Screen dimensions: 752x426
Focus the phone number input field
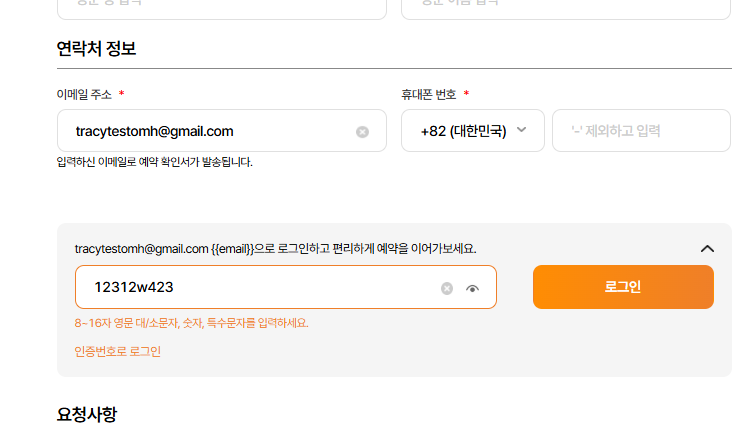641,131
